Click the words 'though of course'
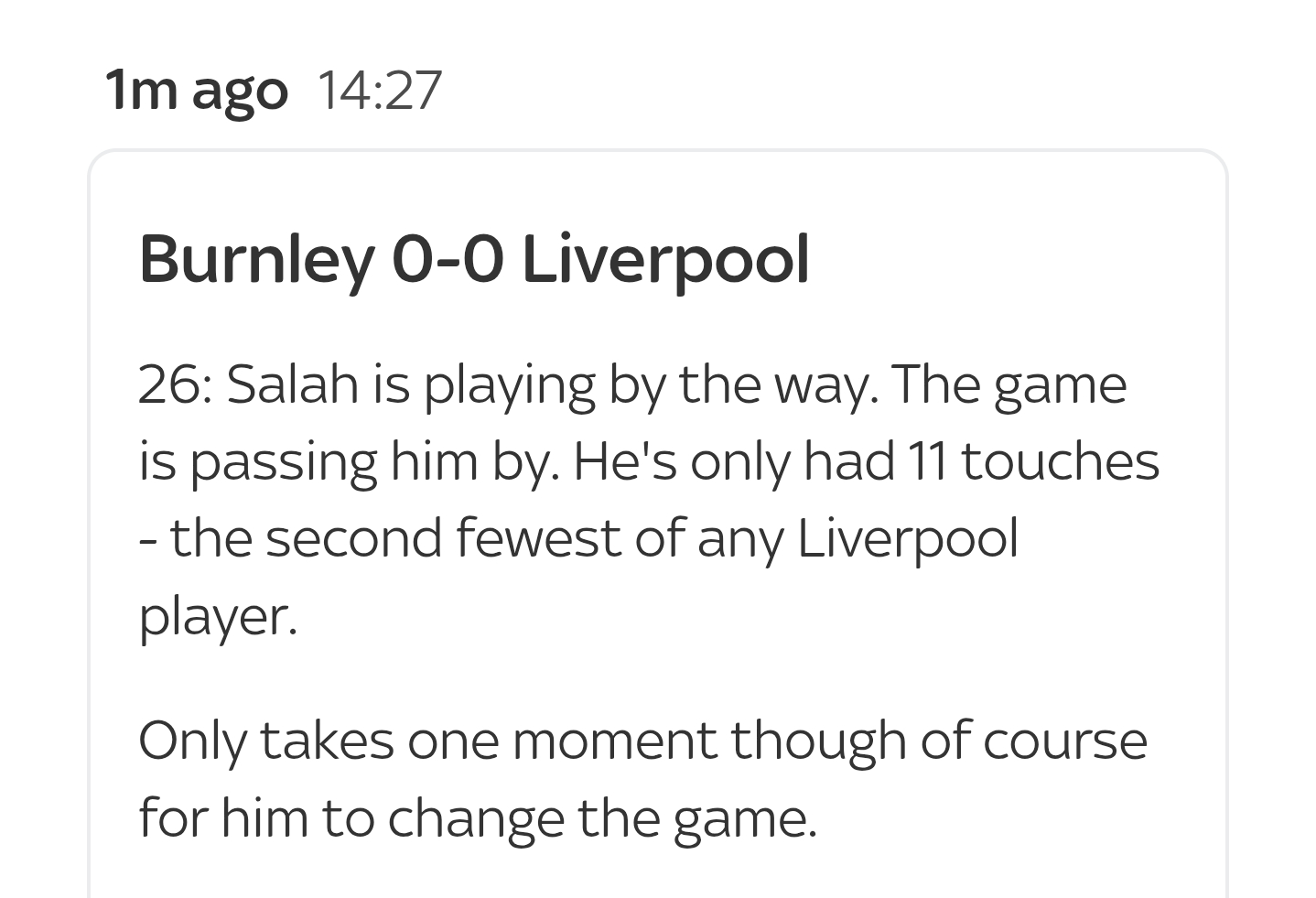This screenshot has height=898, width=1316. click(x=939, y=741)
